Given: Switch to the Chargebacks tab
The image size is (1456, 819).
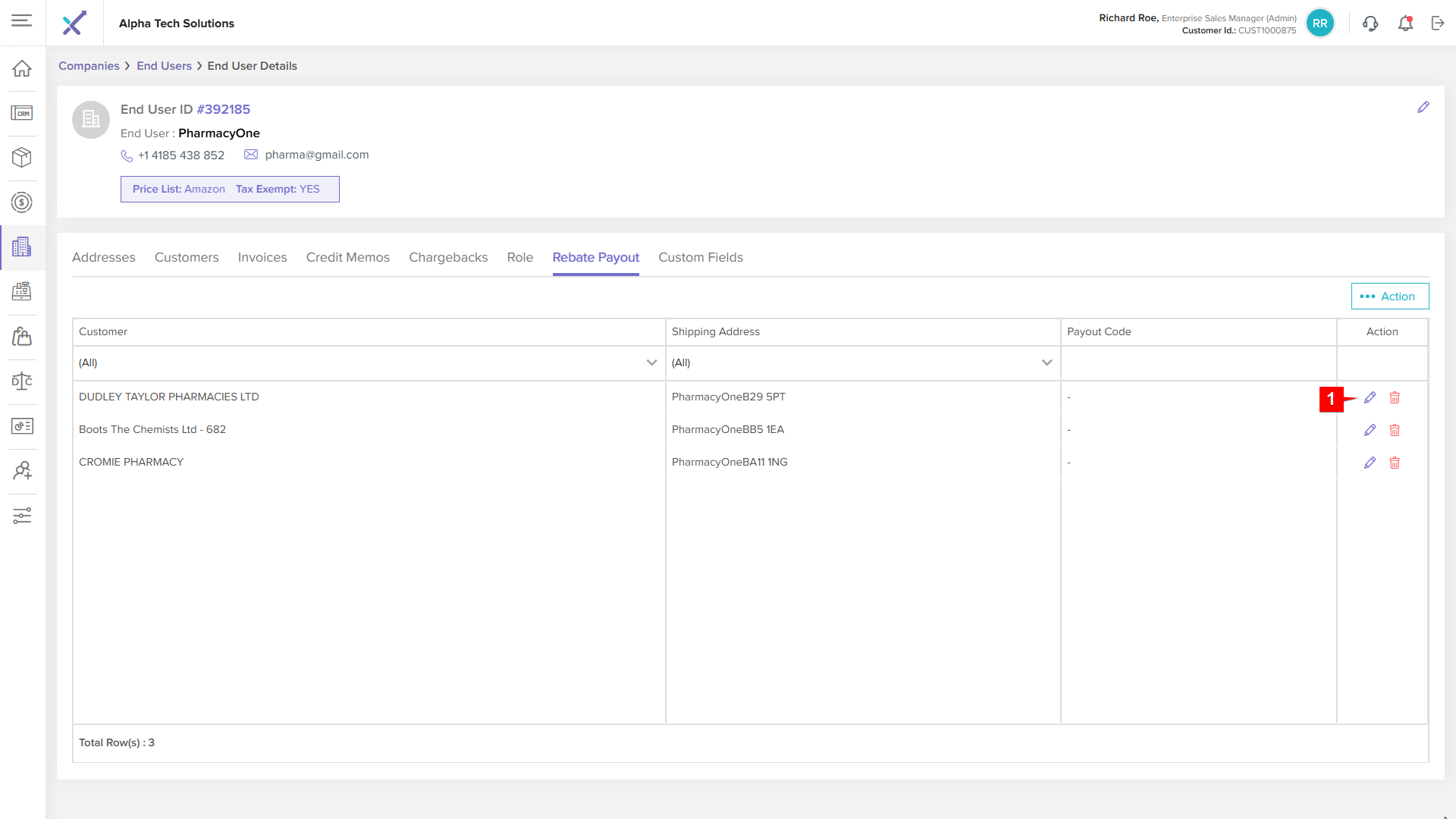Looking at the screenshot, I should coord(448,257).
